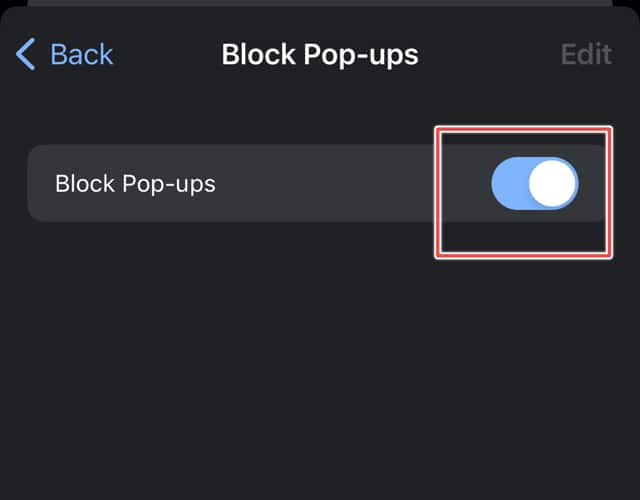
Task: Click Edit at the top right
Action: [586, 54]
